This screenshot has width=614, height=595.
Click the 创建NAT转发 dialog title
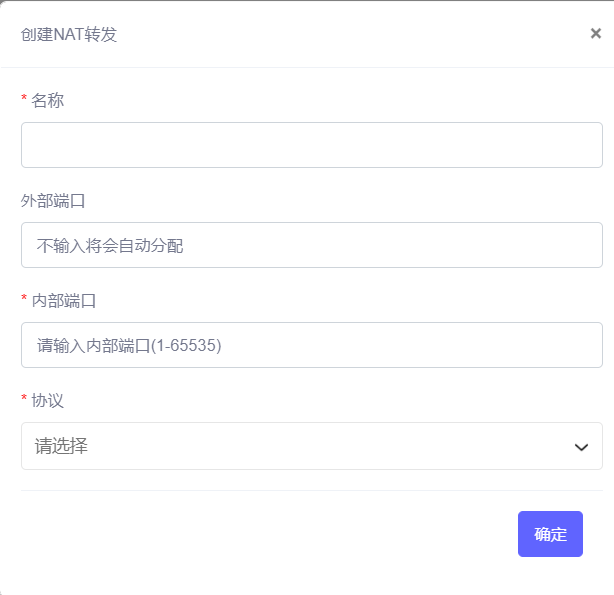pos(69,34)
